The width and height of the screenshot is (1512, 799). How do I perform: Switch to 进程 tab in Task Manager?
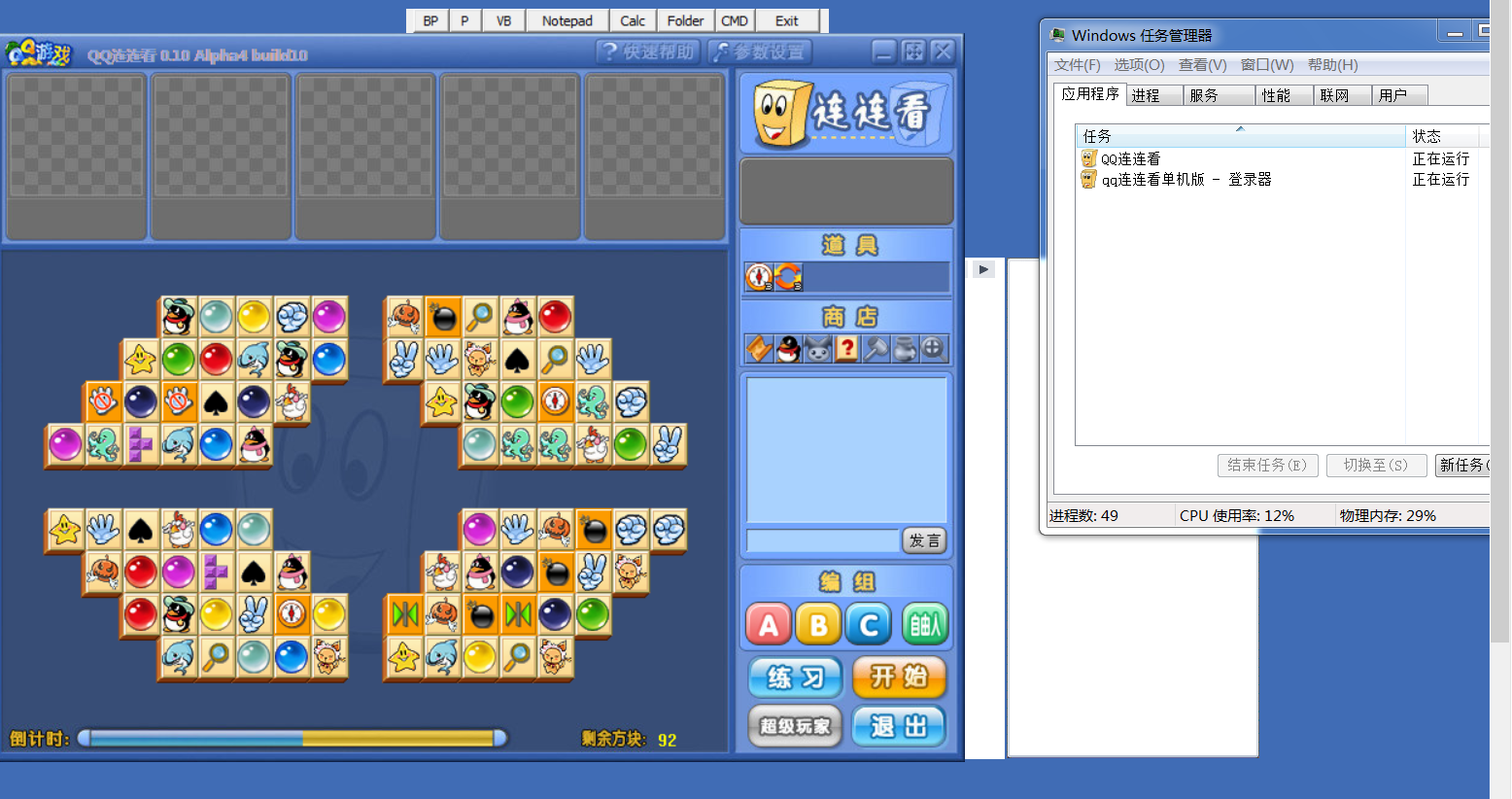1154,95
